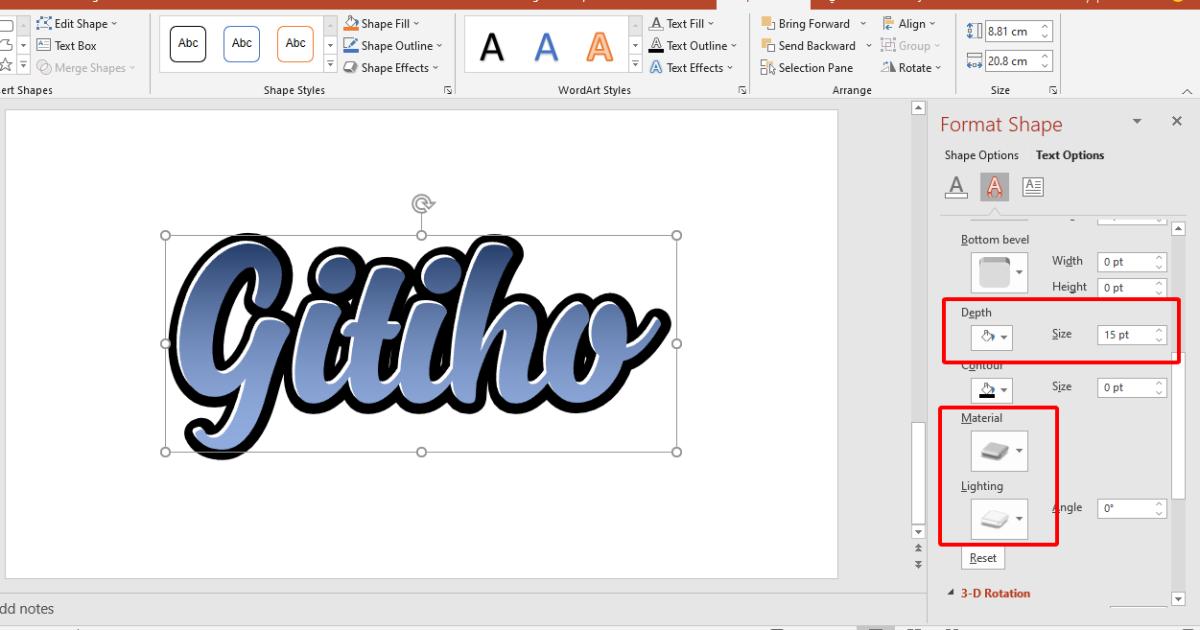Expand the WordArt Styles gallery
Screen dimensions: 1200x630
tap(633, 63)
